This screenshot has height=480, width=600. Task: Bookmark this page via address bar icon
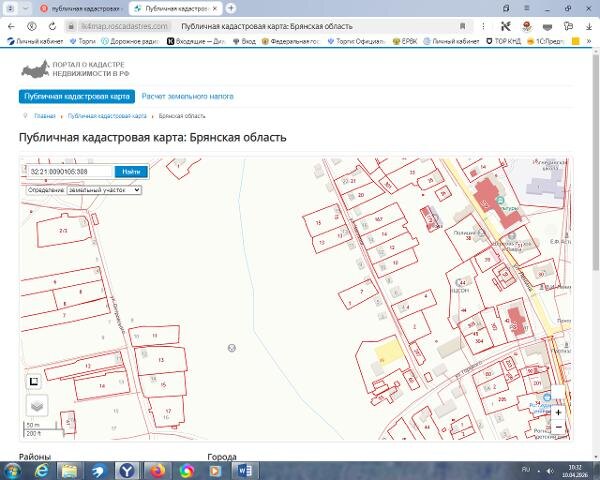coord(462,26)
